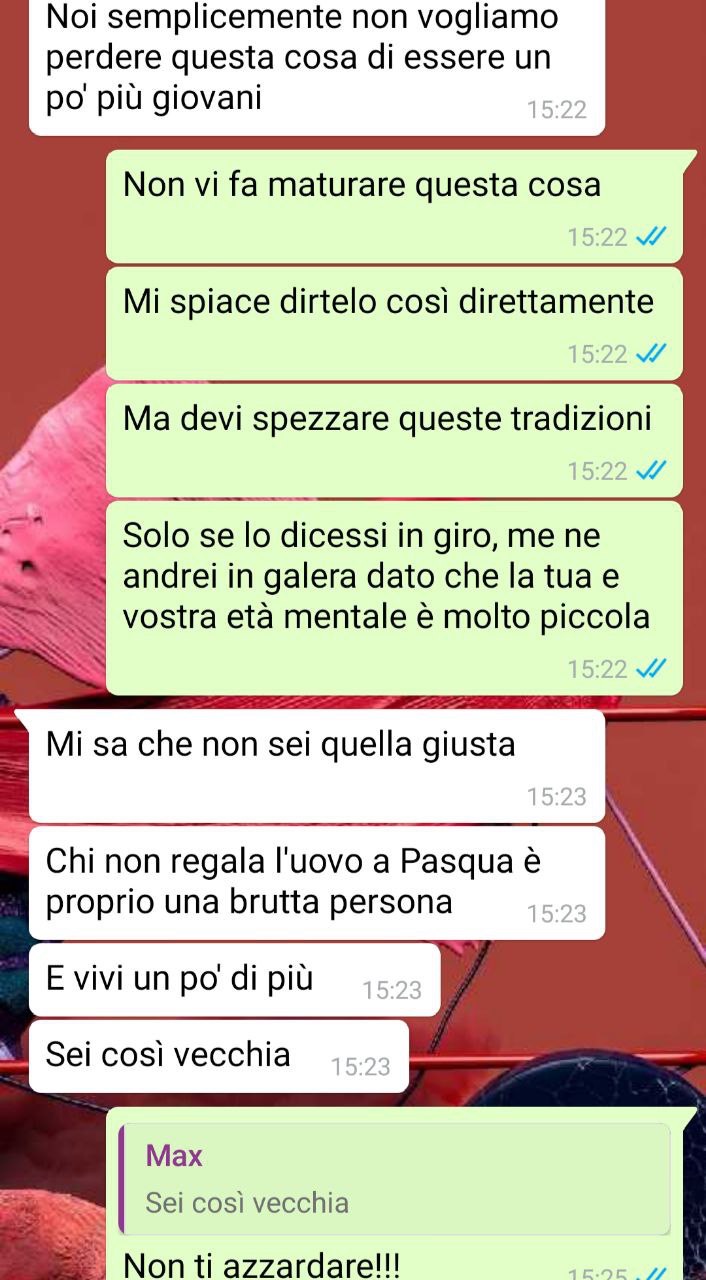Tap 'Non vi fa maturare questa cosa' bubble
Screen dimensions: 706x1280
394,206
